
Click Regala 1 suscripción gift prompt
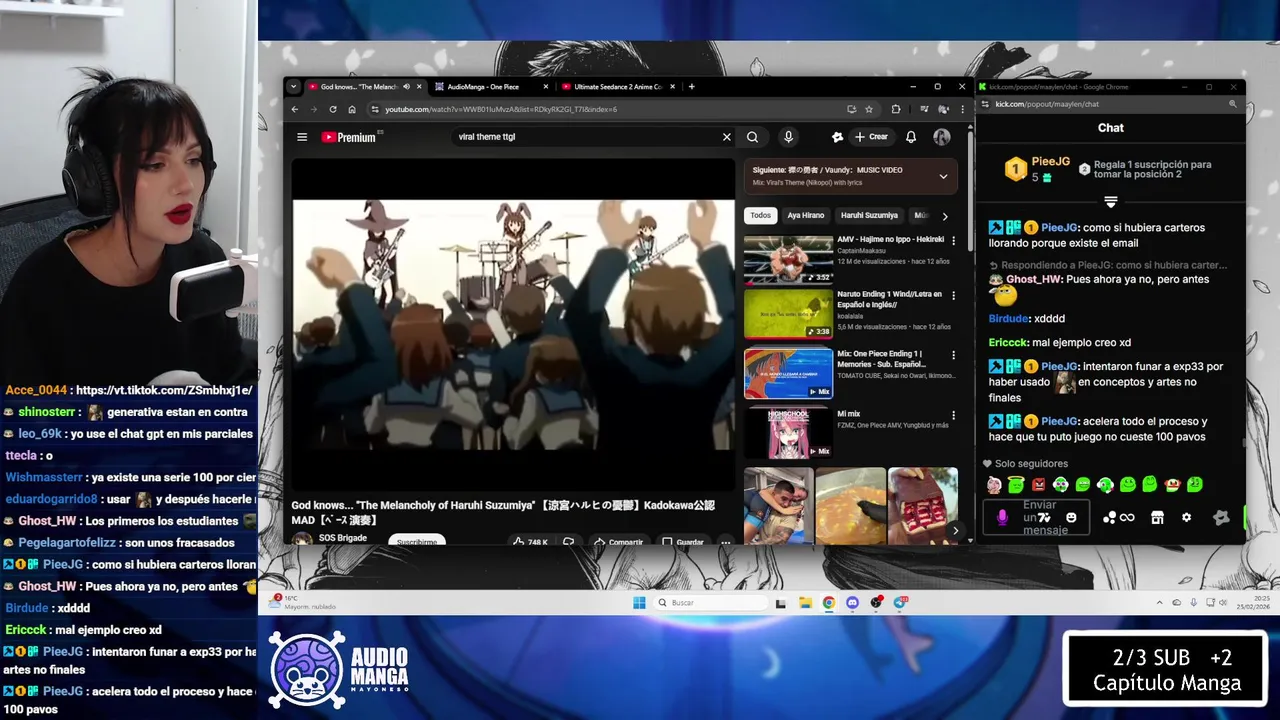tap(1145, 169)
